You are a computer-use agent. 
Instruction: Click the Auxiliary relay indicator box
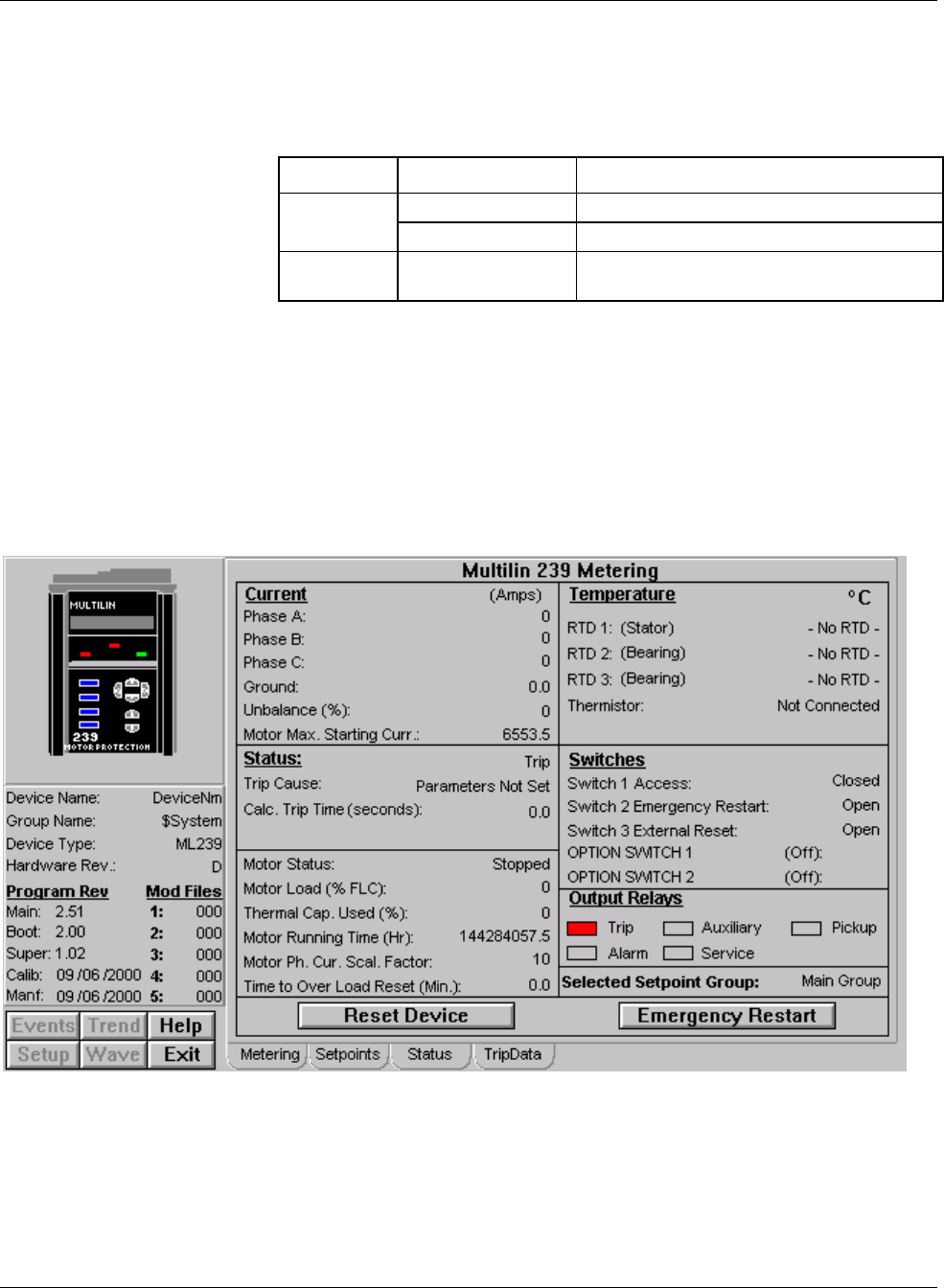click(x=678, y=928)
